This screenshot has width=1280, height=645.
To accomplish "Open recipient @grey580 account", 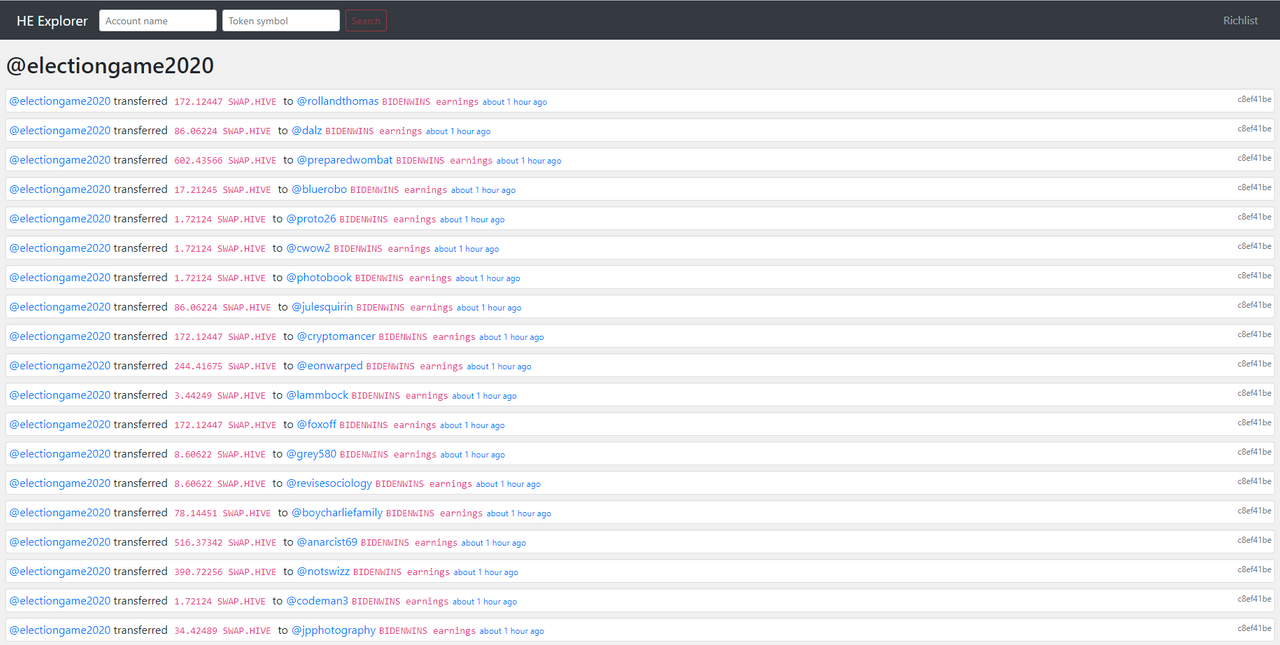I will 311,454.
